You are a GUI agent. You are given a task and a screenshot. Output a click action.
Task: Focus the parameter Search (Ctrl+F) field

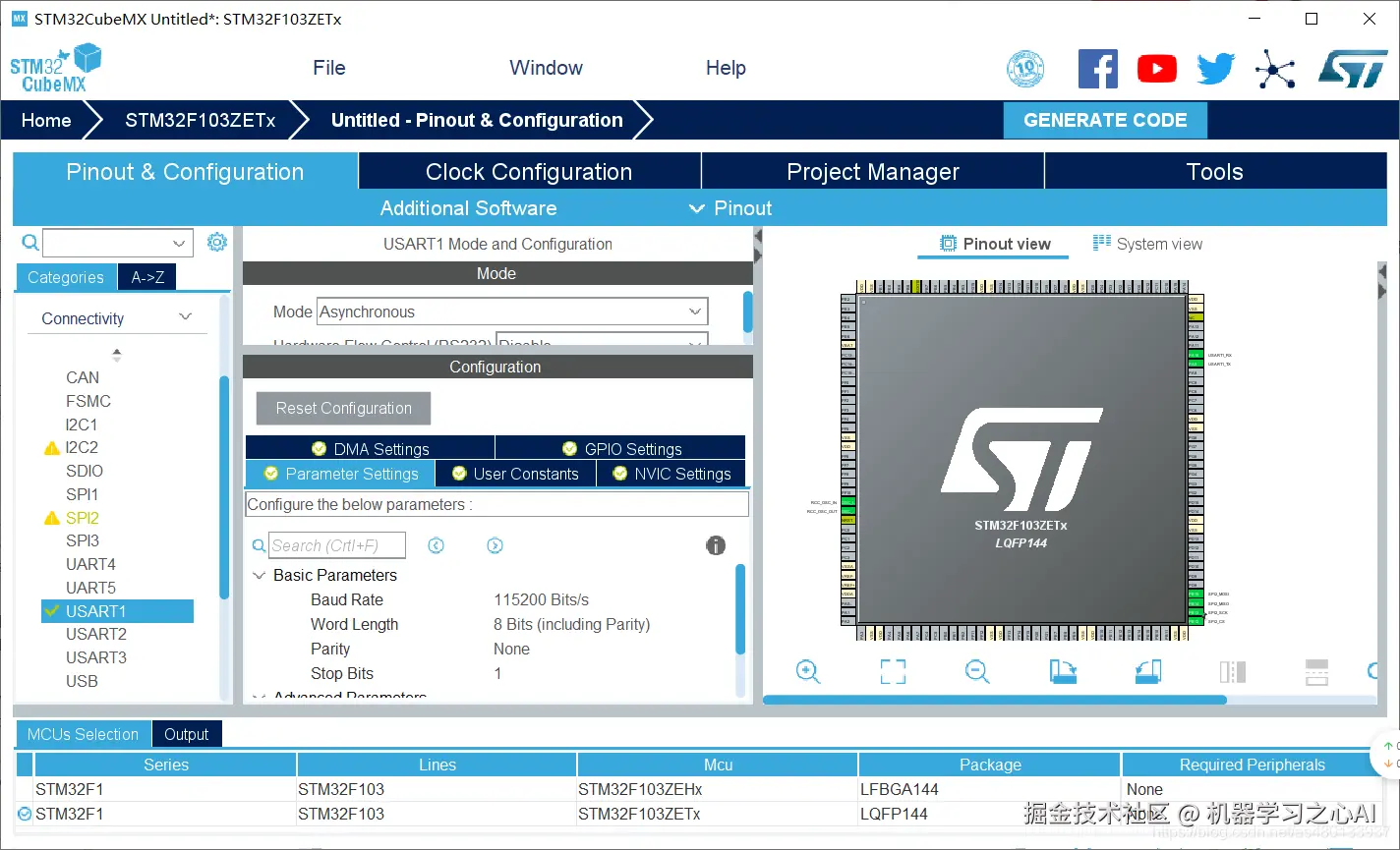pyautogui.click(x=337, y=545)
